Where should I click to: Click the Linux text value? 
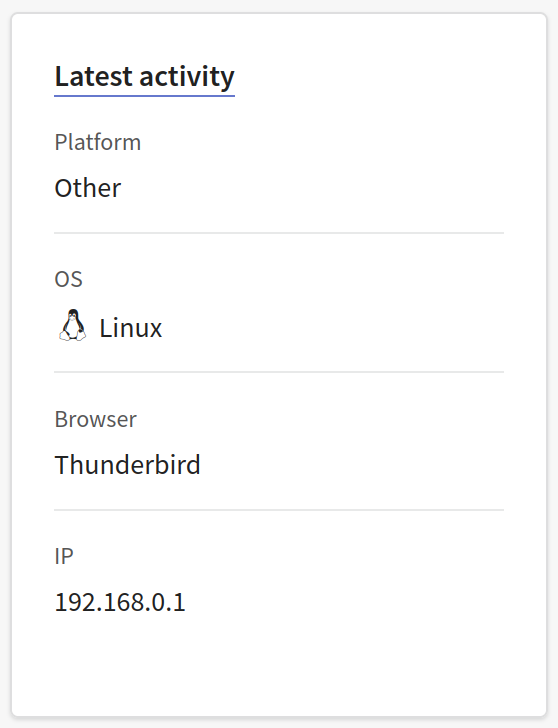click(x=130, y=328)
